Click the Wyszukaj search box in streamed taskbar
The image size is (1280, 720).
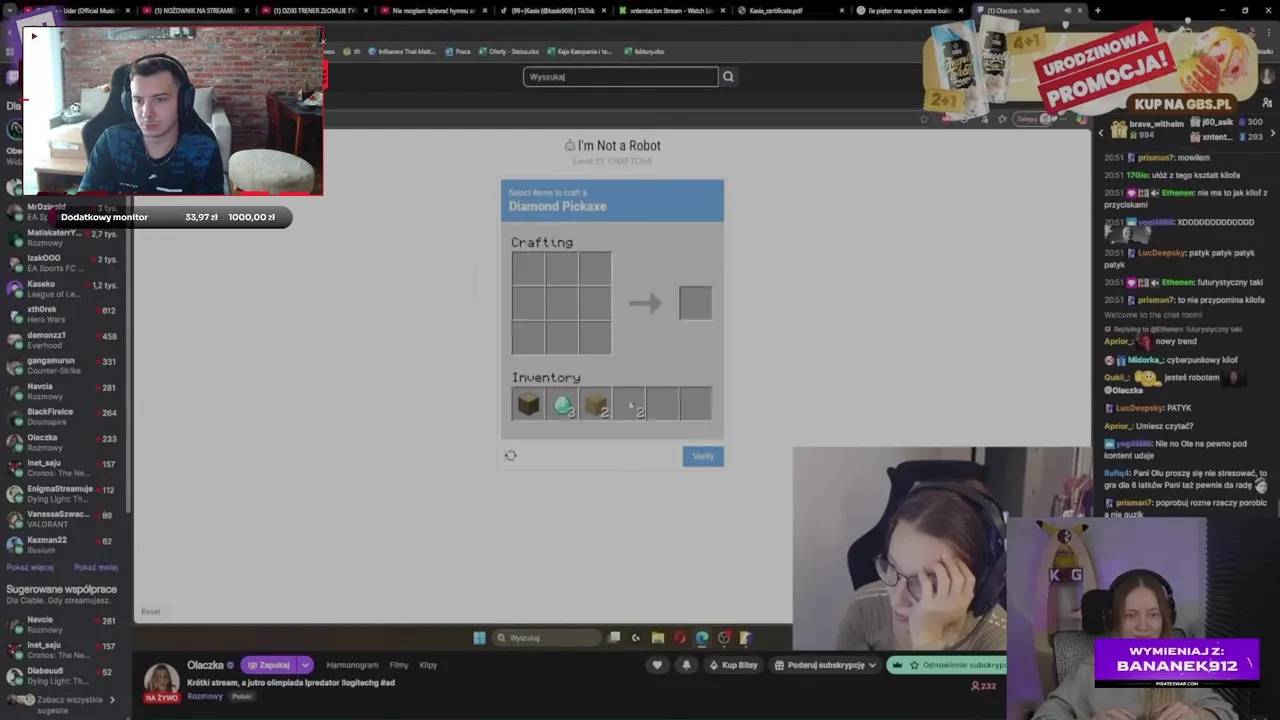548,638
